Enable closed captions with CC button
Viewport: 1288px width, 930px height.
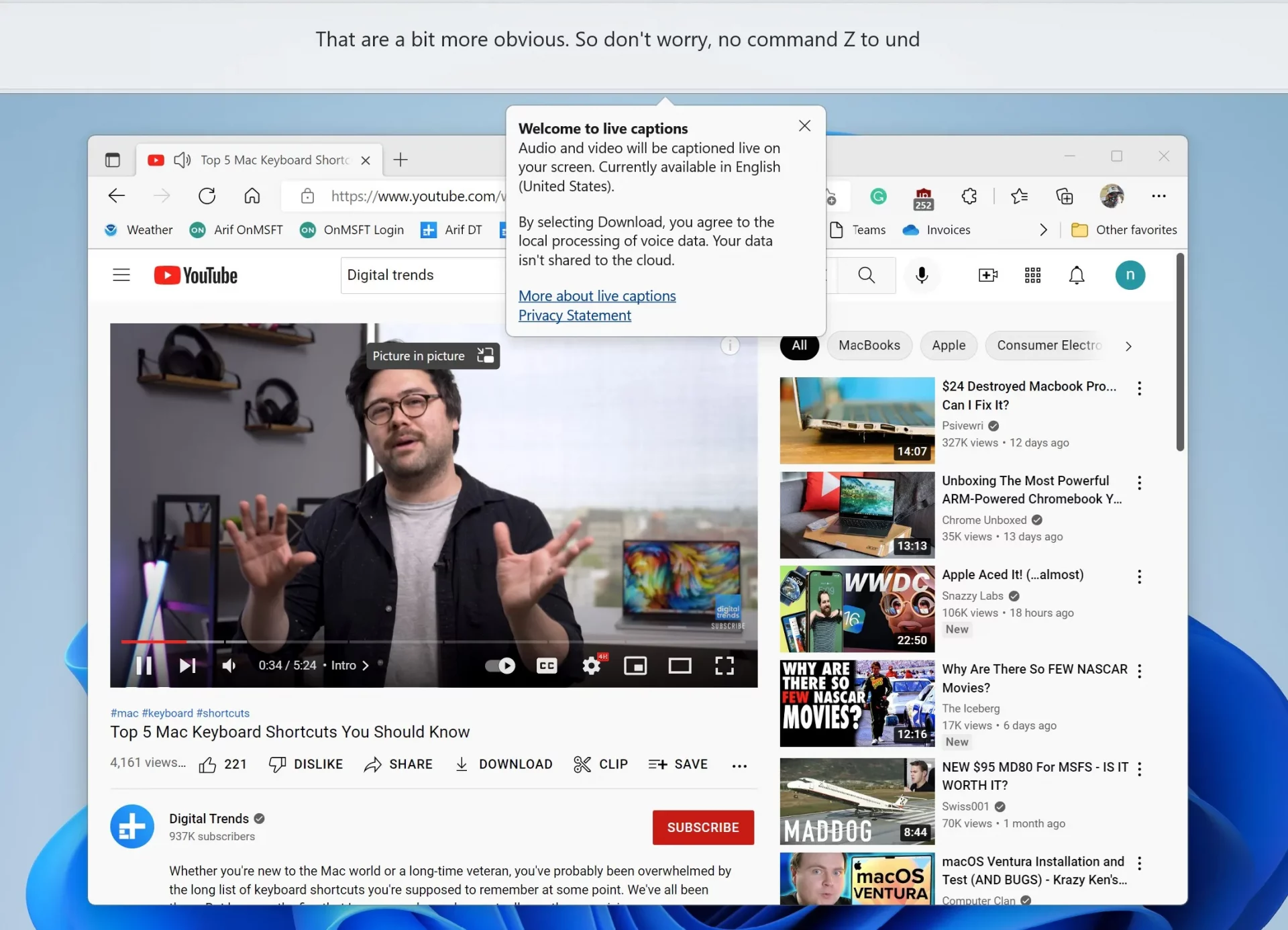tap(546, 666)
